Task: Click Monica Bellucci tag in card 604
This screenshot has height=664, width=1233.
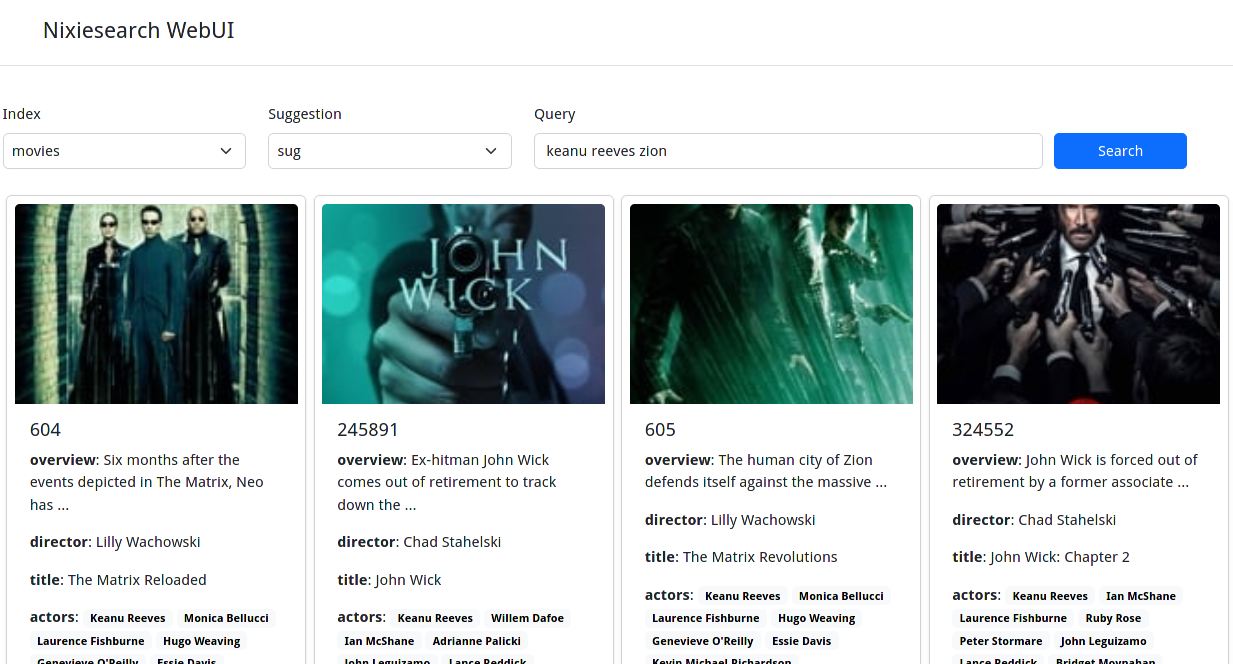Action: 226,618
